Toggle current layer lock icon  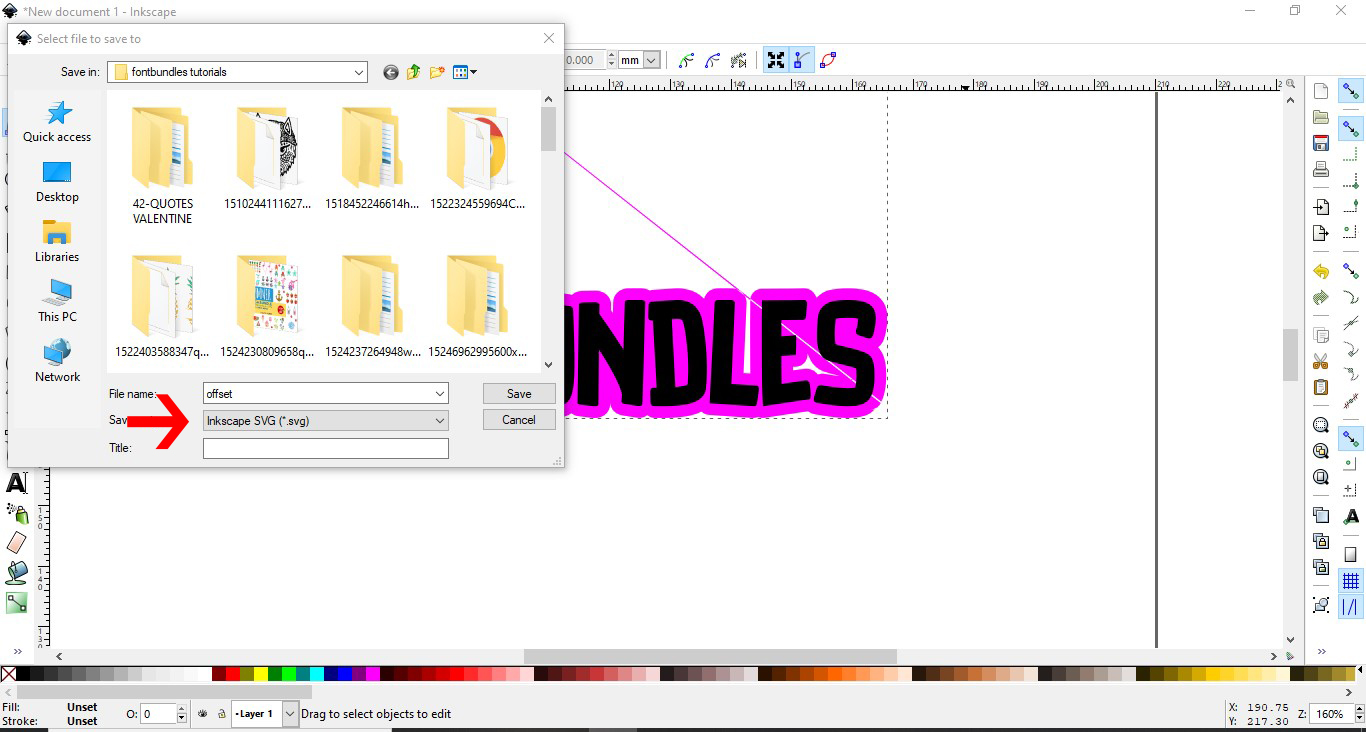pos(221,714)
